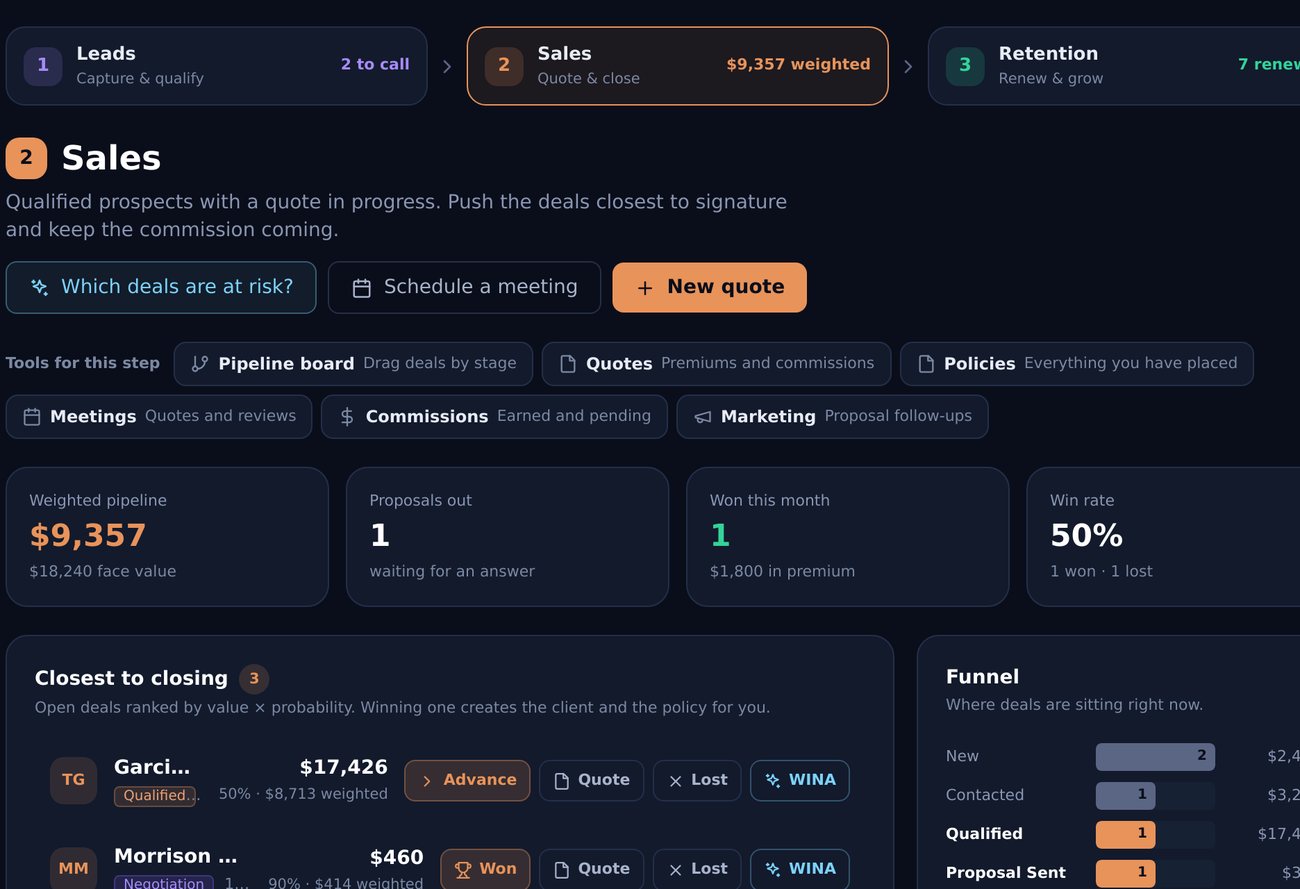
Task: Click the chevron between Leads and Sales
Action: pos(447,67)
